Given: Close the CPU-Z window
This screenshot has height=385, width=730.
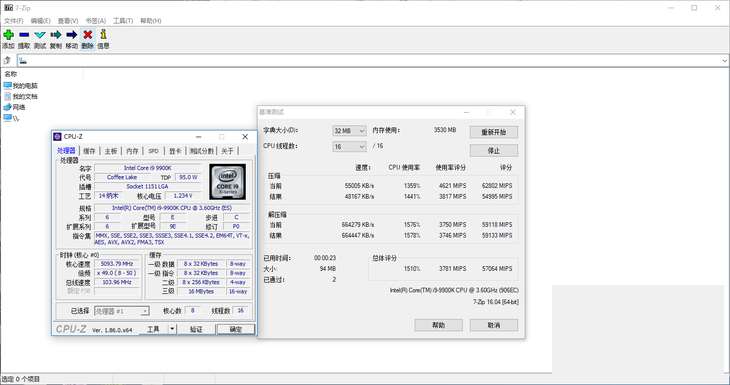Looking at the screenshot, I should point(245,136).
